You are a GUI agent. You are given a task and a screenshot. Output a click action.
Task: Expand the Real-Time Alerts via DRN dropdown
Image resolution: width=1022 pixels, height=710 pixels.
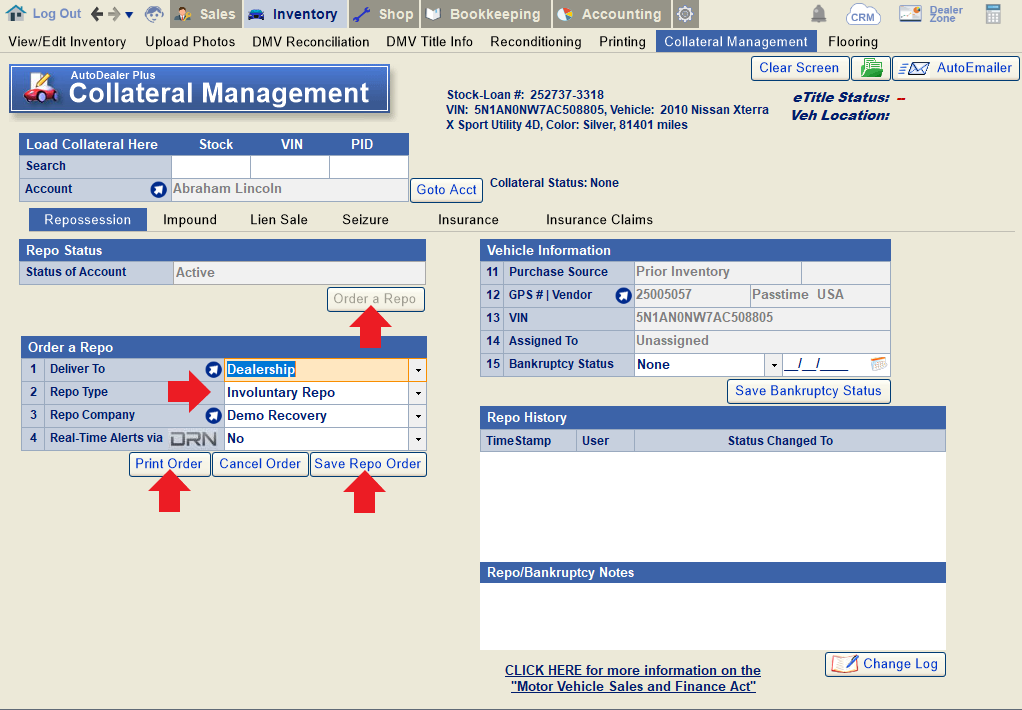418,439
